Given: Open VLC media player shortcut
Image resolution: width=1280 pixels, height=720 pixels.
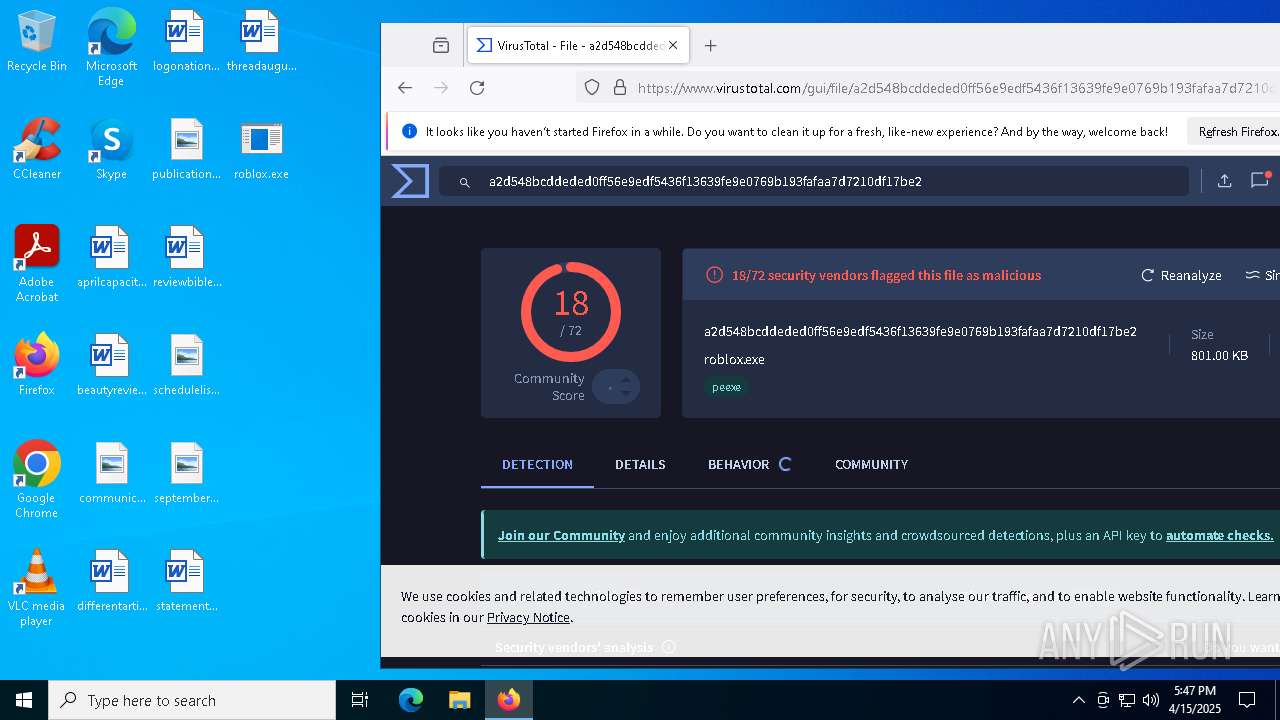Looking at the screenshot, I should pyautogui.click(x=37, y=588).
